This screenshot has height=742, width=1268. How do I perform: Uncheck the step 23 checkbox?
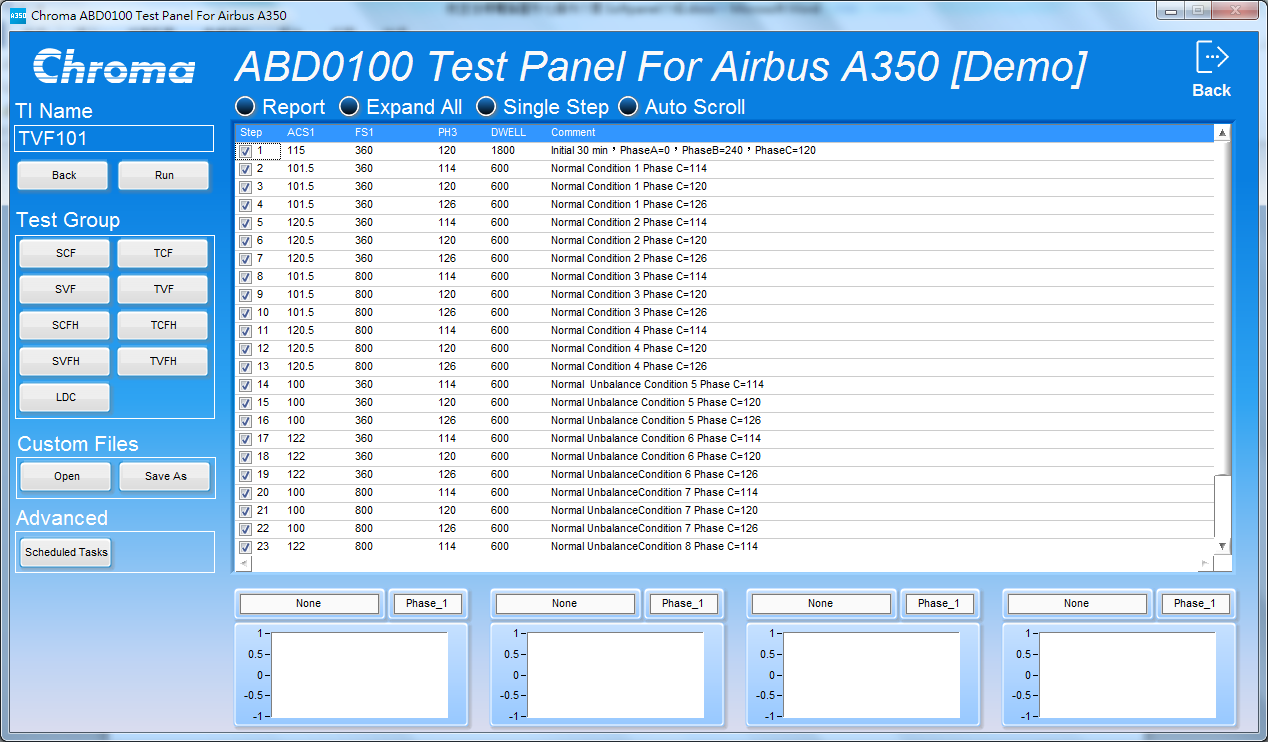(245, 547)
